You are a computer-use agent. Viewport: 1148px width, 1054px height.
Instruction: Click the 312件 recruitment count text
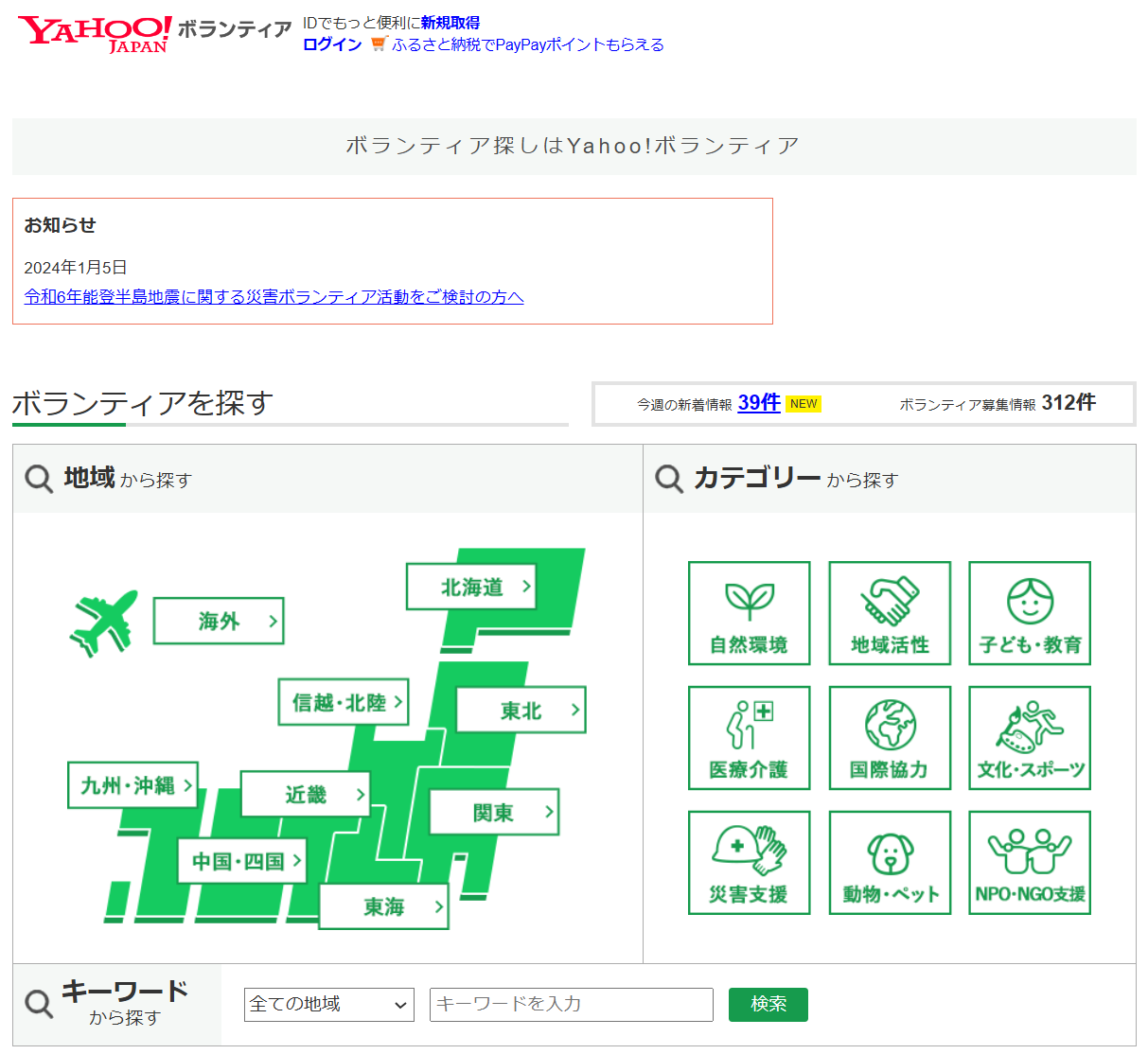(x=1069, y=402)
